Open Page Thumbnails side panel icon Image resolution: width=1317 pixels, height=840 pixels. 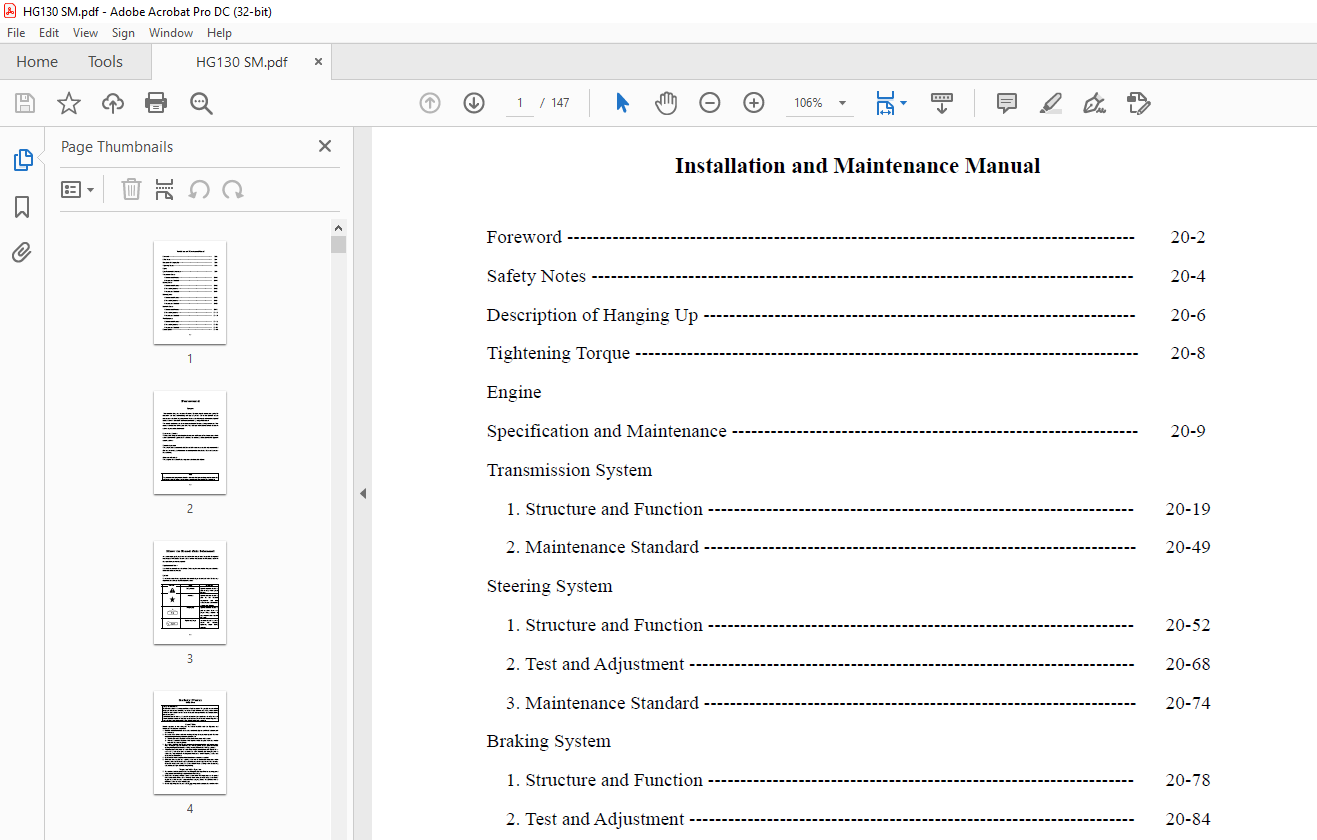[x=22, y=160]
